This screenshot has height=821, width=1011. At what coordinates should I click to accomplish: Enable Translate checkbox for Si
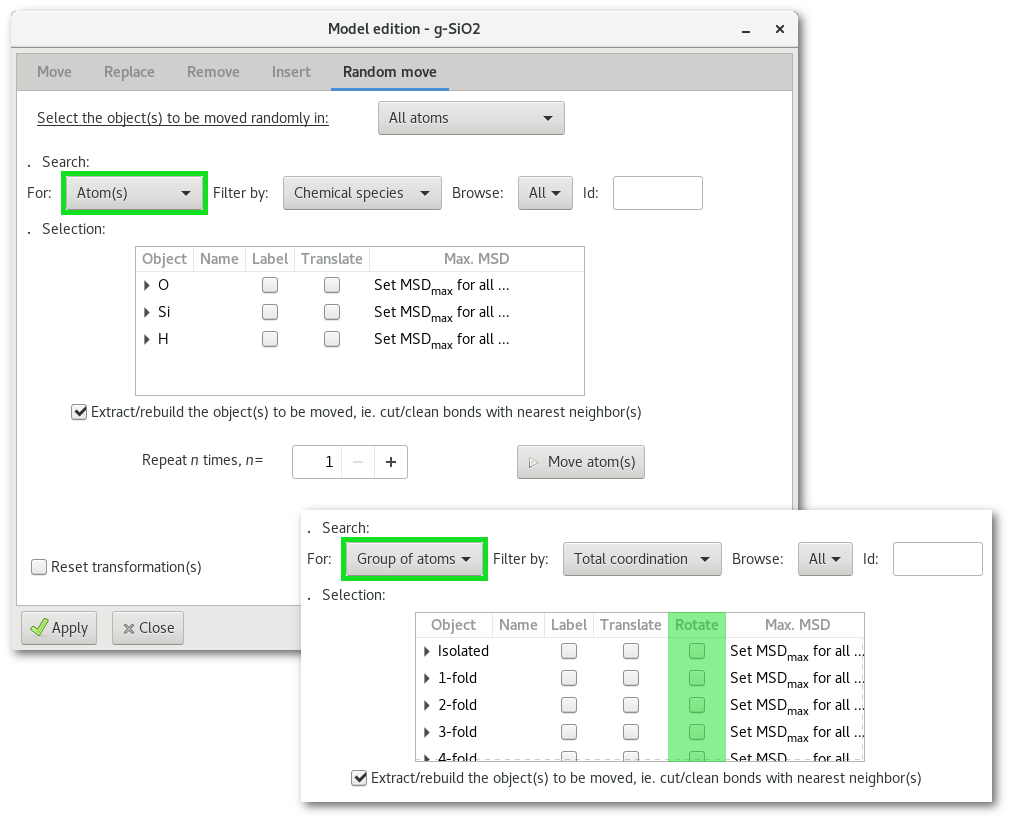tap(332, 312)
